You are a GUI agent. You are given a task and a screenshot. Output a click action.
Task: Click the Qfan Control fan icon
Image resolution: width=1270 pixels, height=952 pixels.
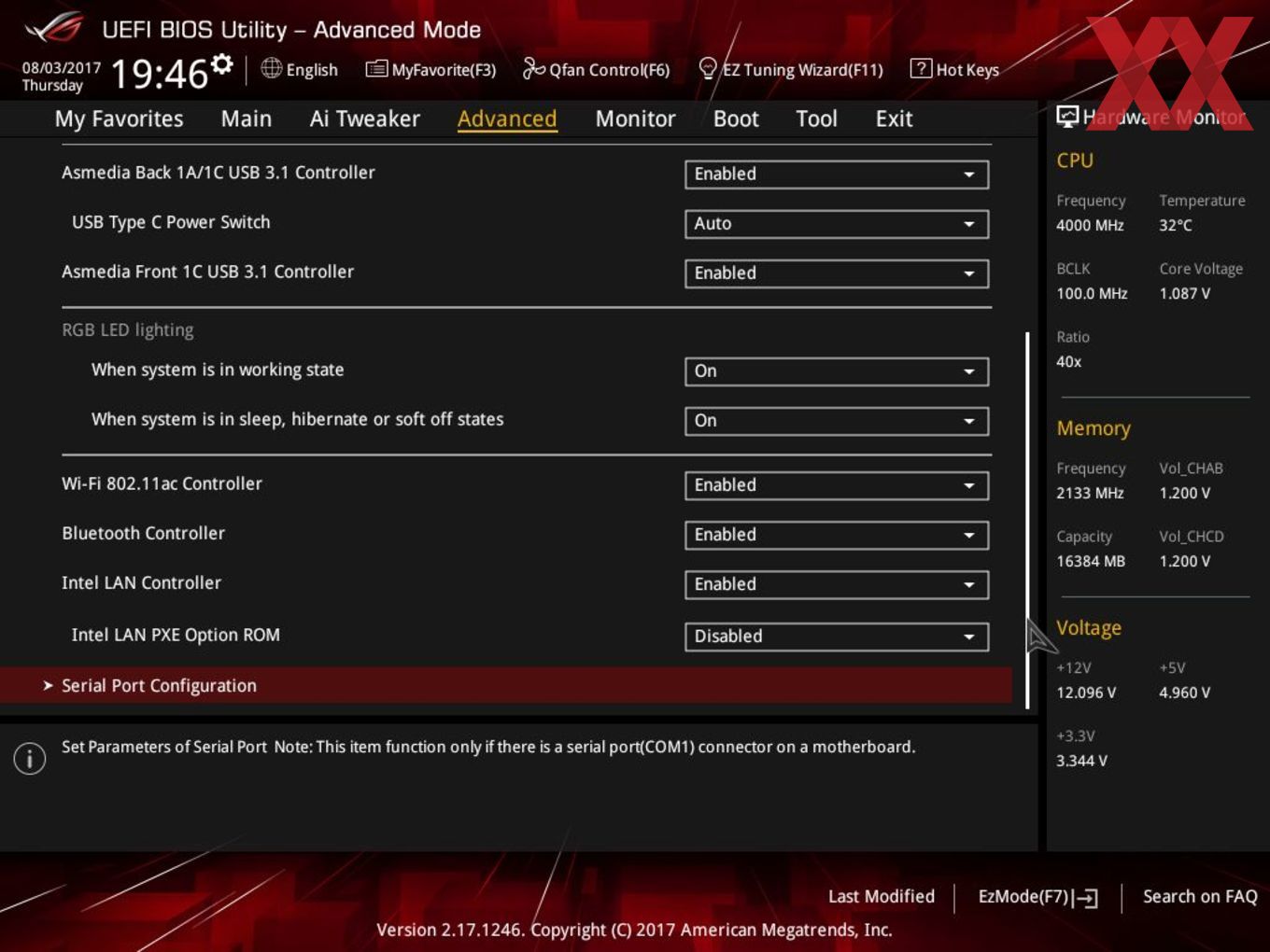point(533,69)
